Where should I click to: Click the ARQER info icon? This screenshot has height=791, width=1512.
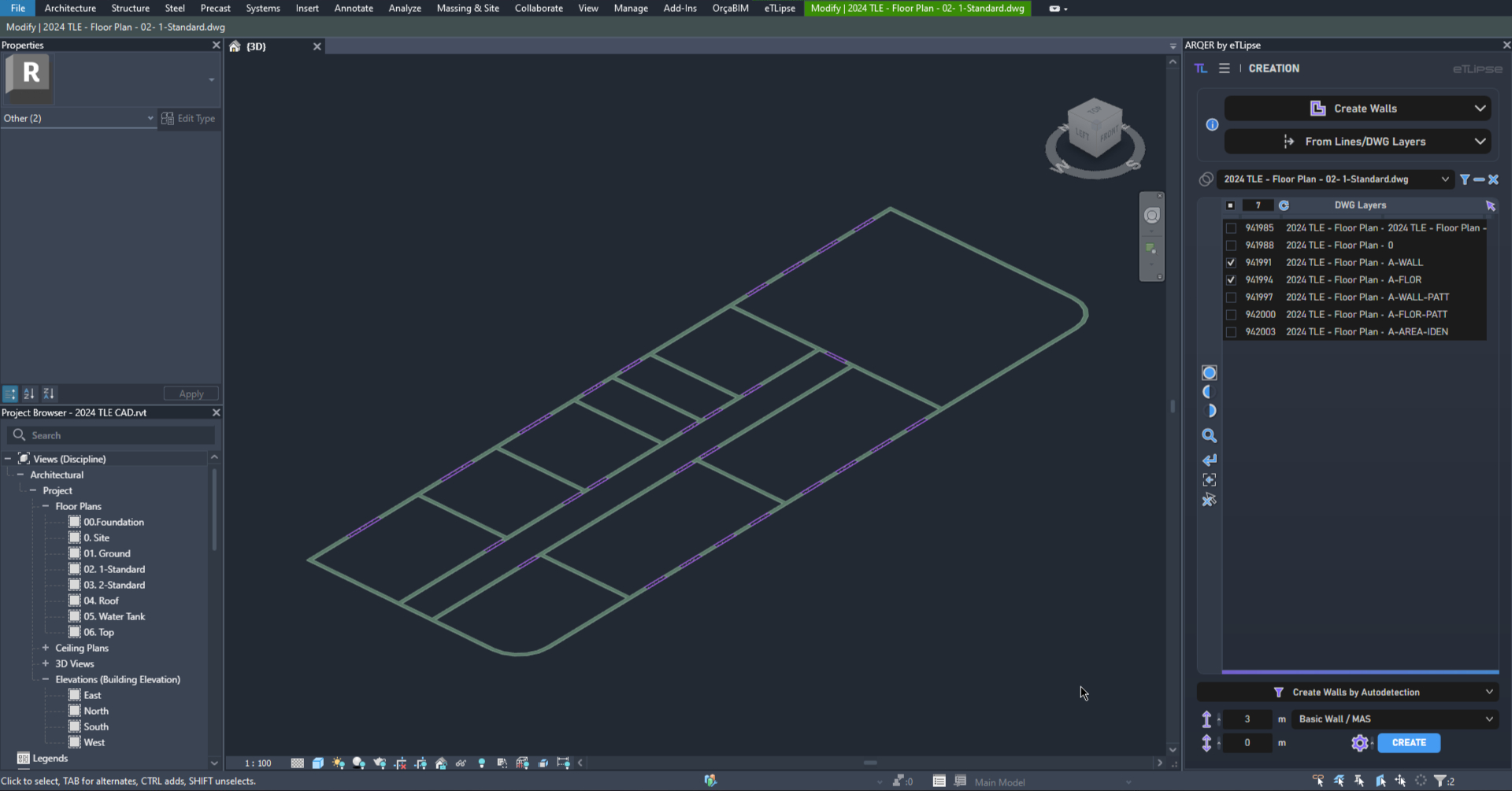click(x=1212, y=124)
